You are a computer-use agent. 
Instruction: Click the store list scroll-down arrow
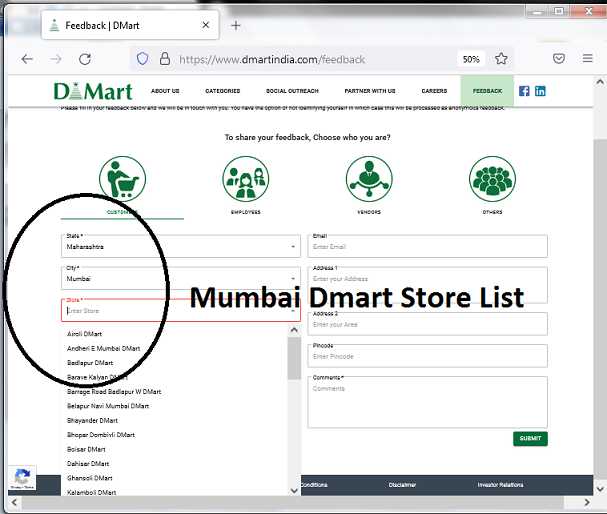coord(294,490)
